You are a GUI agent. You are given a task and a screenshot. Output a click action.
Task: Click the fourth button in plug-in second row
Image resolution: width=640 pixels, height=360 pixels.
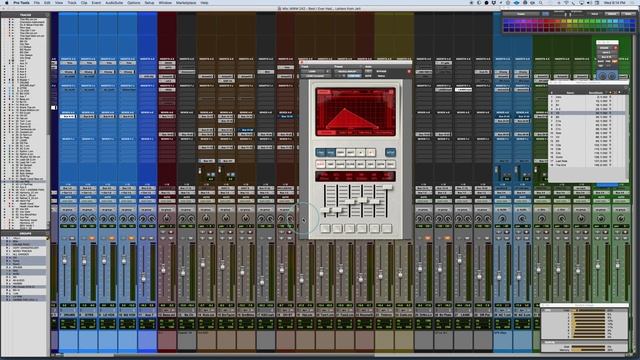pyautogui.click(x=351, y=164)
